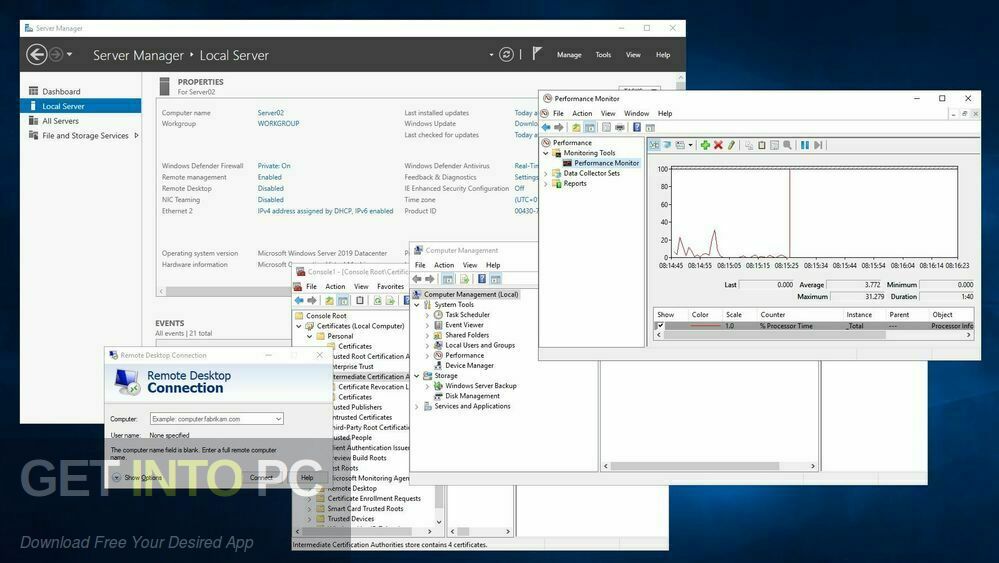
Task: Expand Data Collector Sets in the Performance tree
Action: tap(545, 173)
